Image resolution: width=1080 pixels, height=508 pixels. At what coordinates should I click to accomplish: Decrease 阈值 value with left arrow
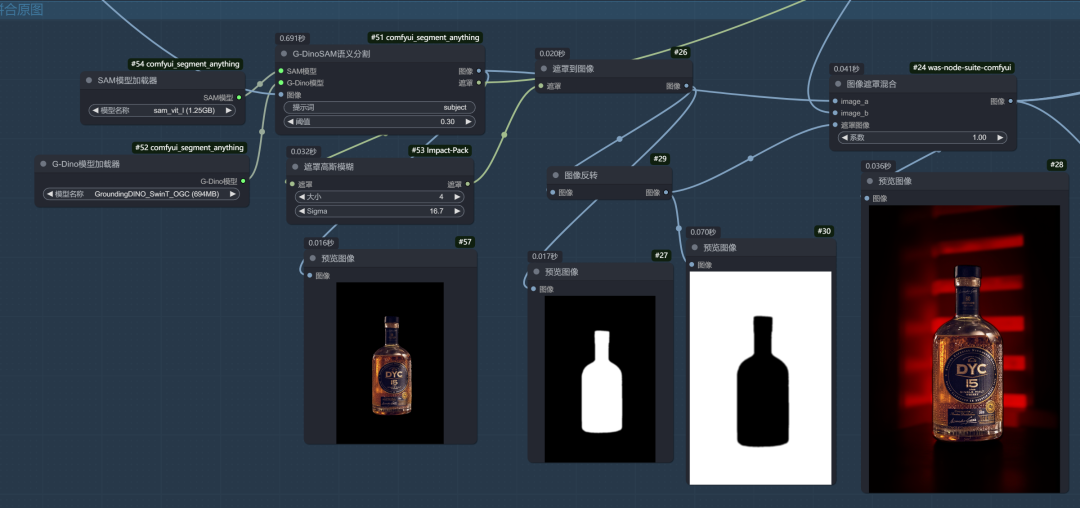pyautogui.click(x=291, y=122)
